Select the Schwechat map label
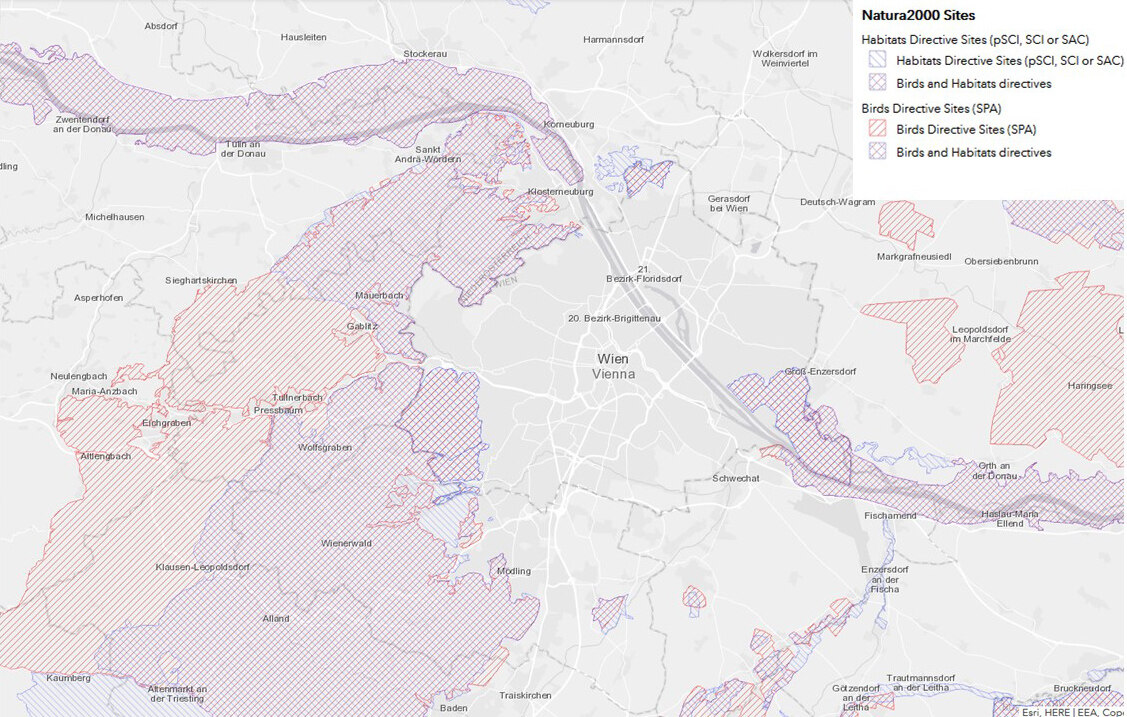 click(x=736, y=479)
